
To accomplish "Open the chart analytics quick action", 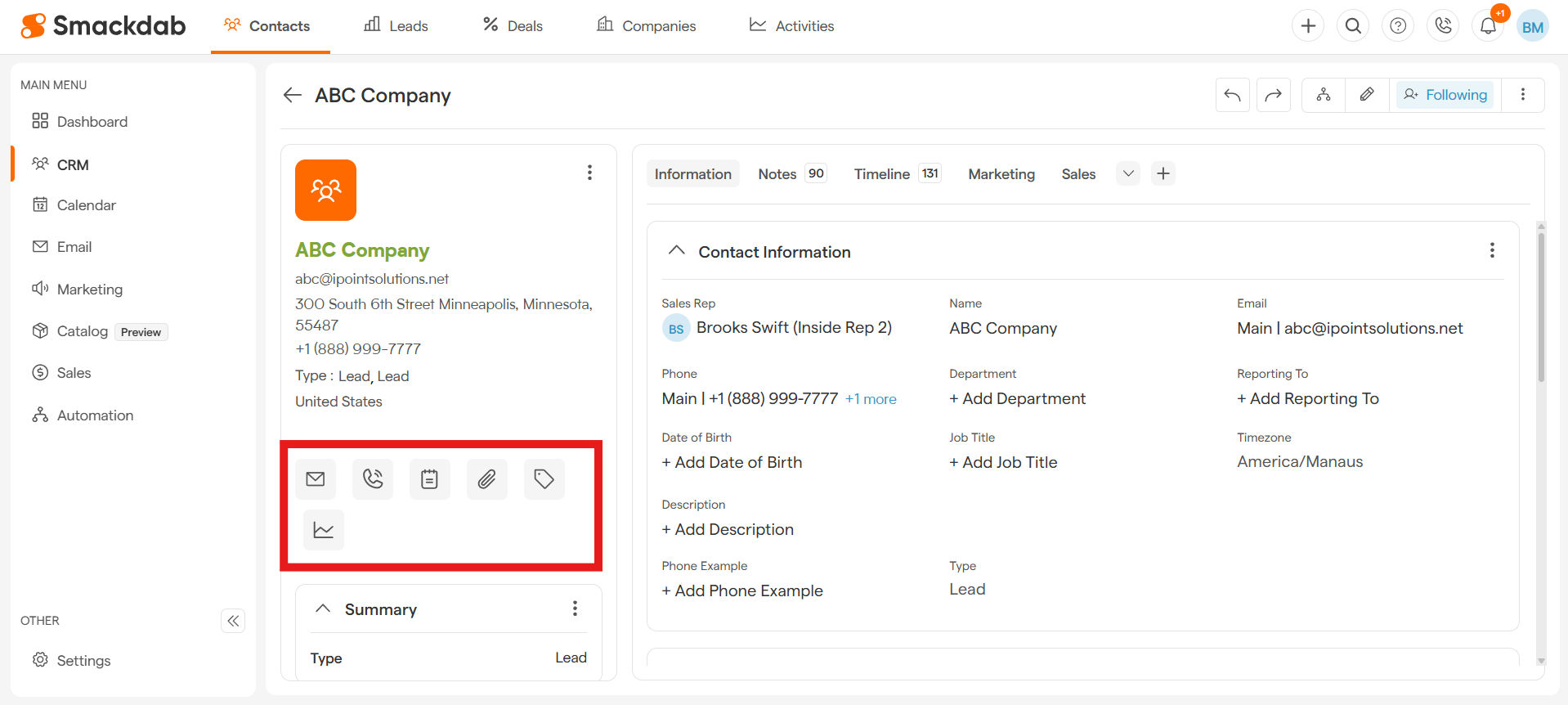I will coord(324,530).
